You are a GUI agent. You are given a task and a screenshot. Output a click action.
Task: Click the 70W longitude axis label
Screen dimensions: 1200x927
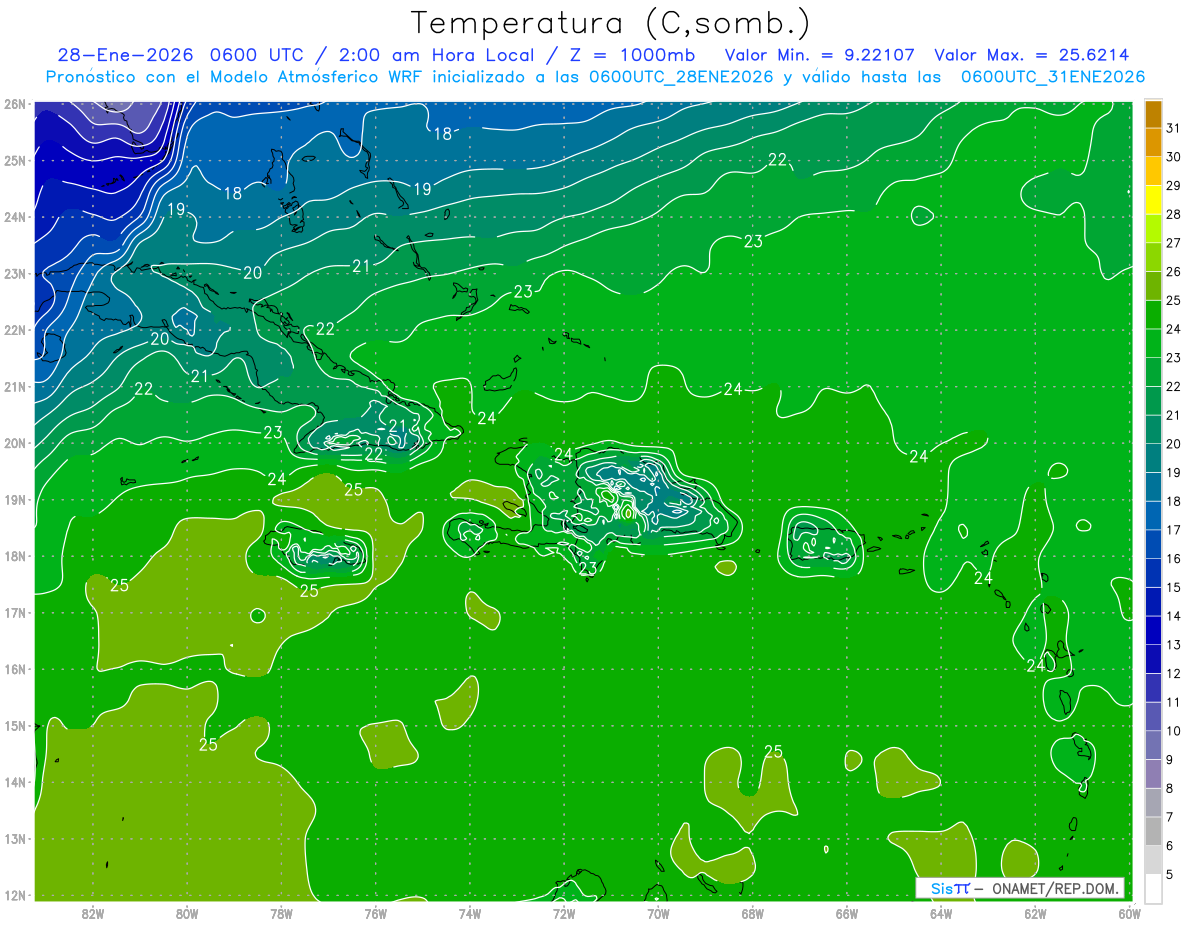658,913
